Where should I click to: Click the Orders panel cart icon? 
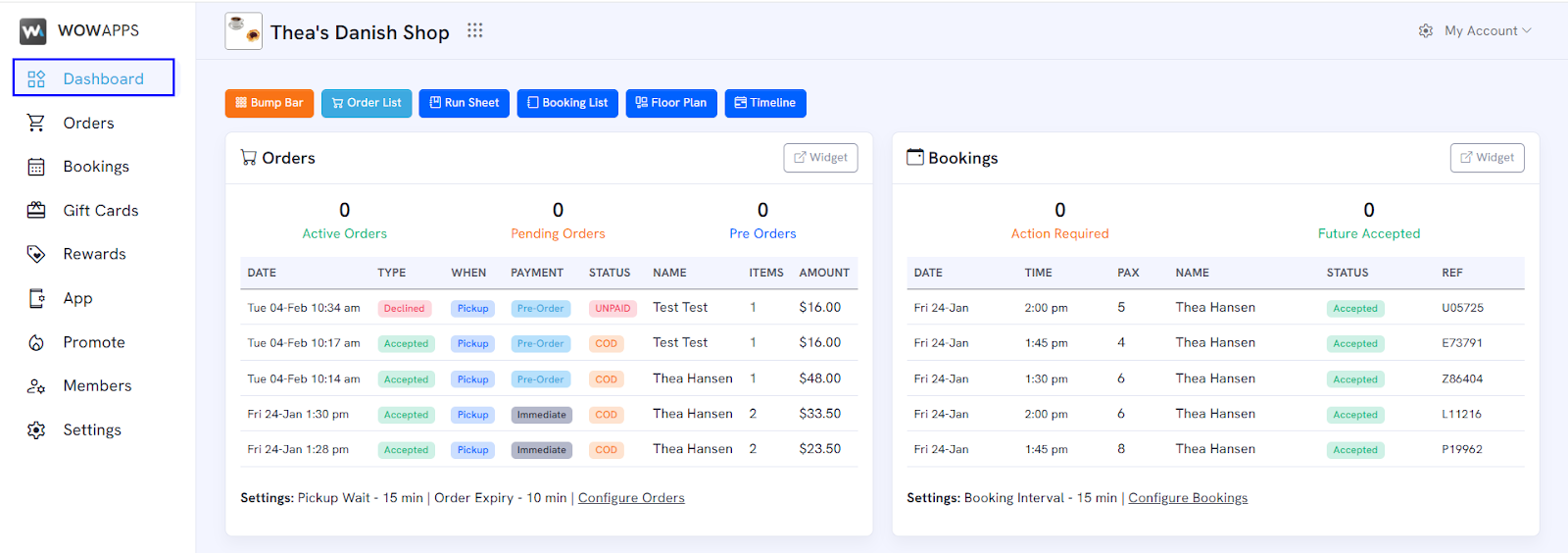pyautogui.click(x=249, y=157)
